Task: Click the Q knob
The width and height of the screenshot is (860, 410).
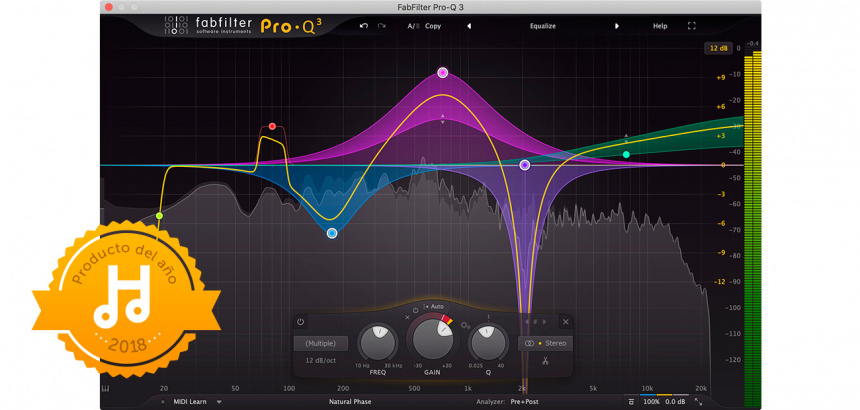Action: [489, 343]
